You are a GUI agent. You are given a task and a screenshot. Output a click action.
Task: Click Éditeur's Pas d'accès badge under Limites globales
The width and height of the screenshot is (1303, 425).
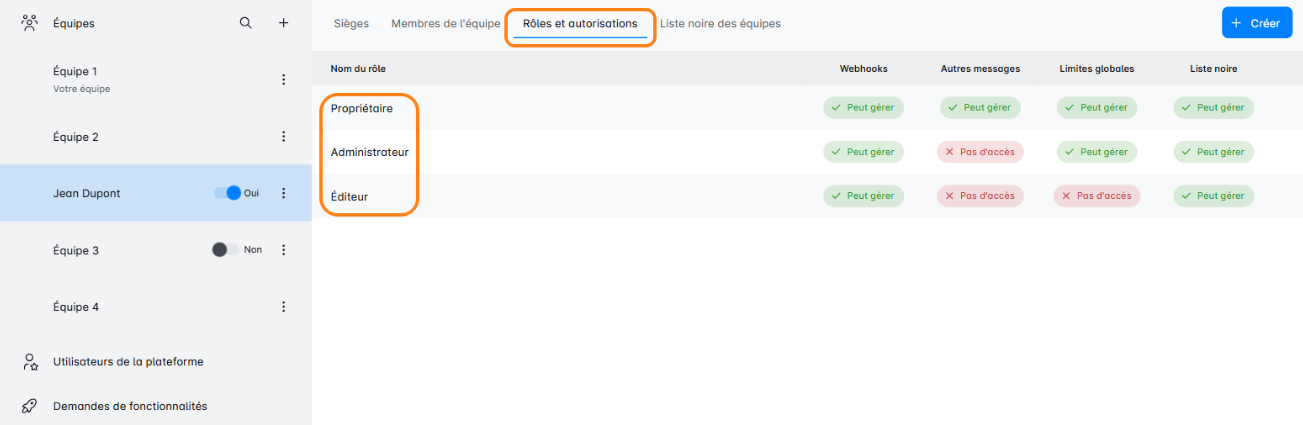pos(1097,196)
